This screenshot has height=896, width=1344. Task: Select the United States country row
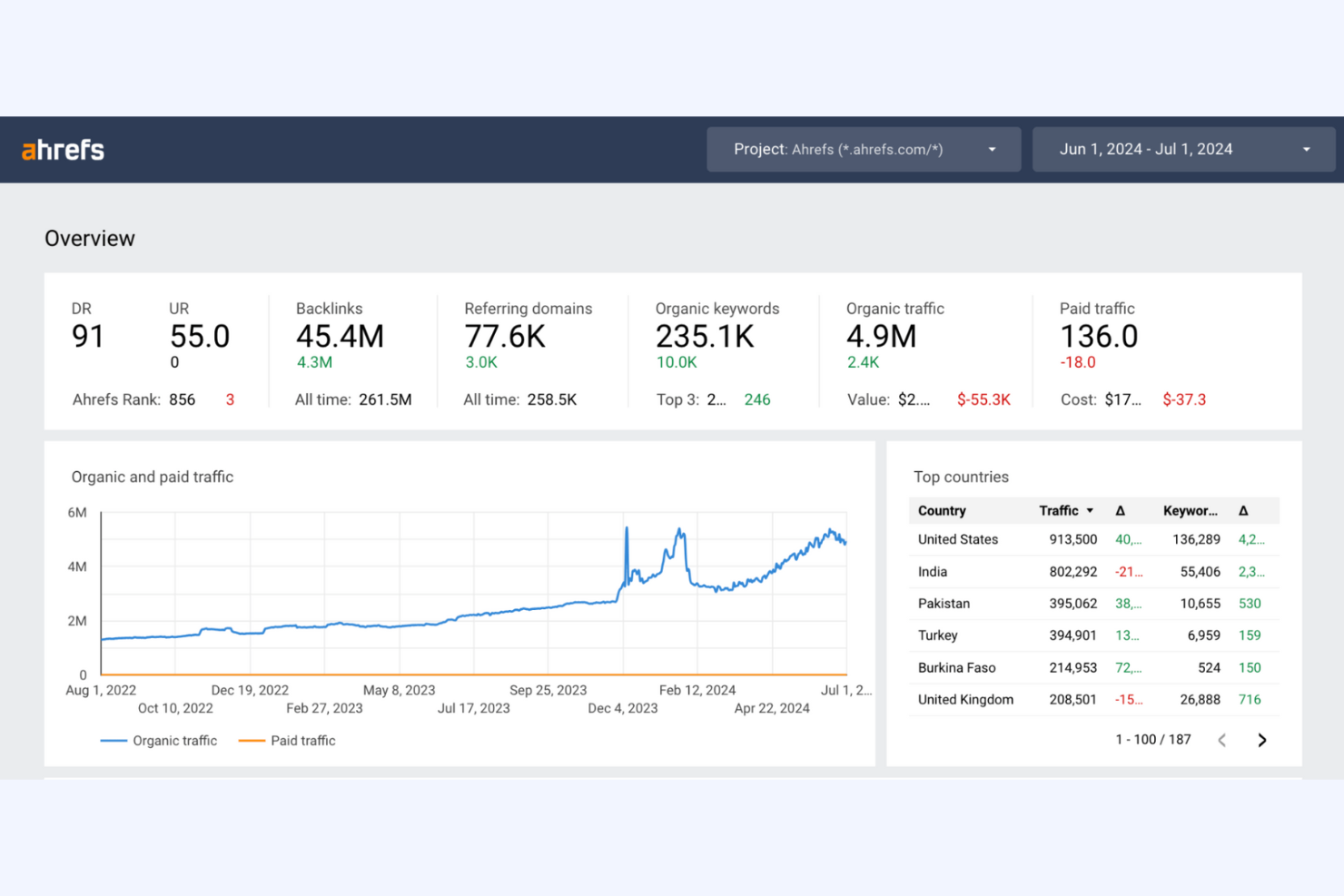(x=958, y=539)
